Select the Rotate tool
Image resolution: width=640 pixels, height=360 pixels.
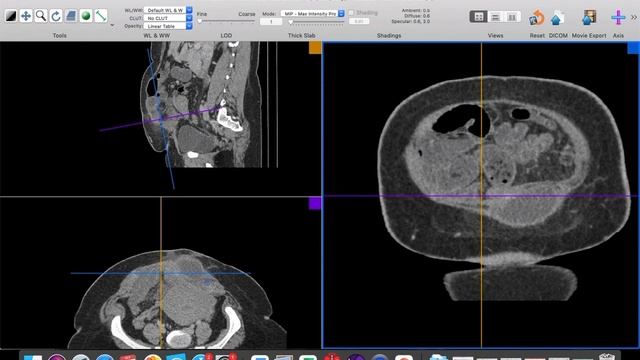56,16
